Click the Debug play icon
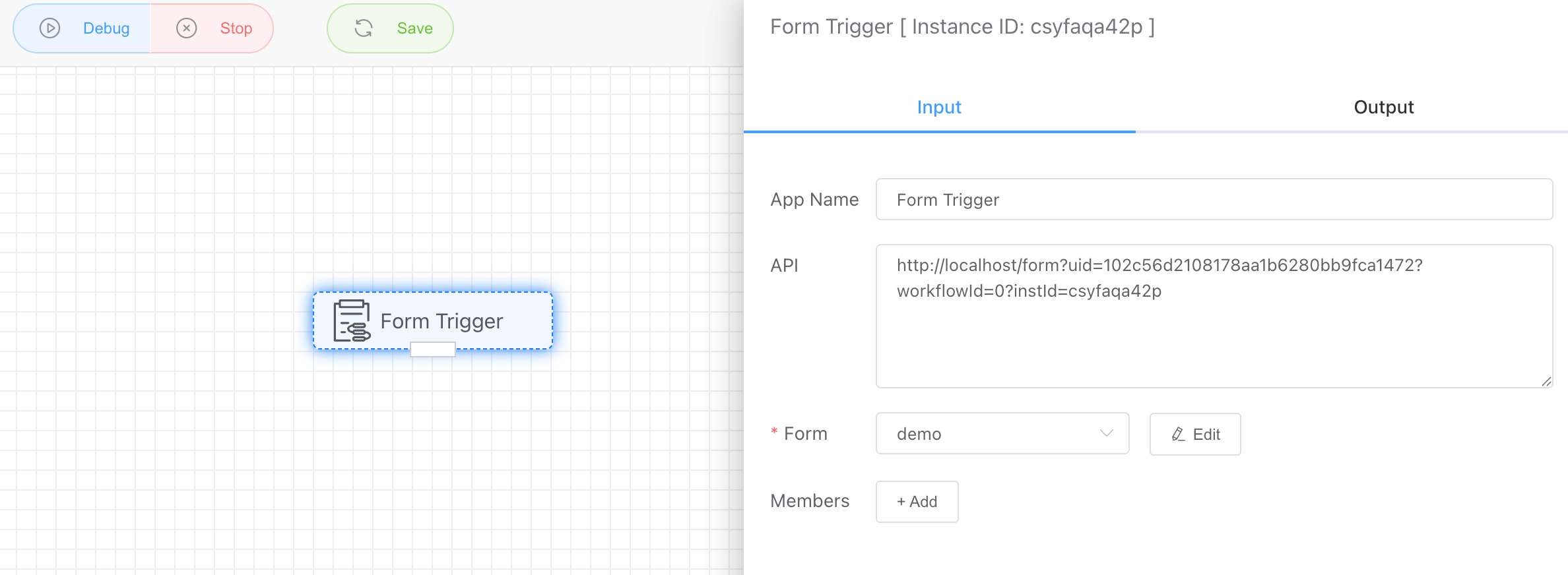This screenshot has width=1568, height=575. [50, 28]
